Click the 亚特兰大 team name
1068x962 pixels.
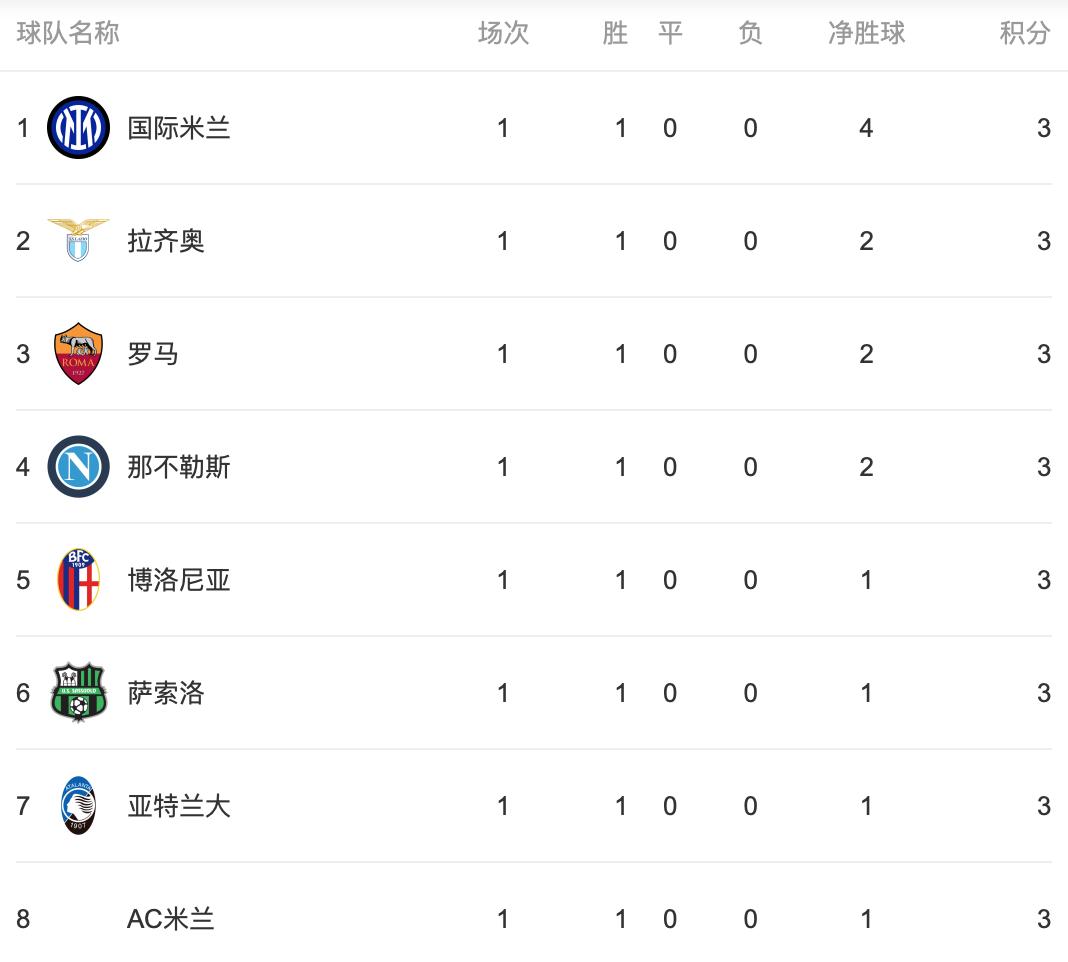179,806
